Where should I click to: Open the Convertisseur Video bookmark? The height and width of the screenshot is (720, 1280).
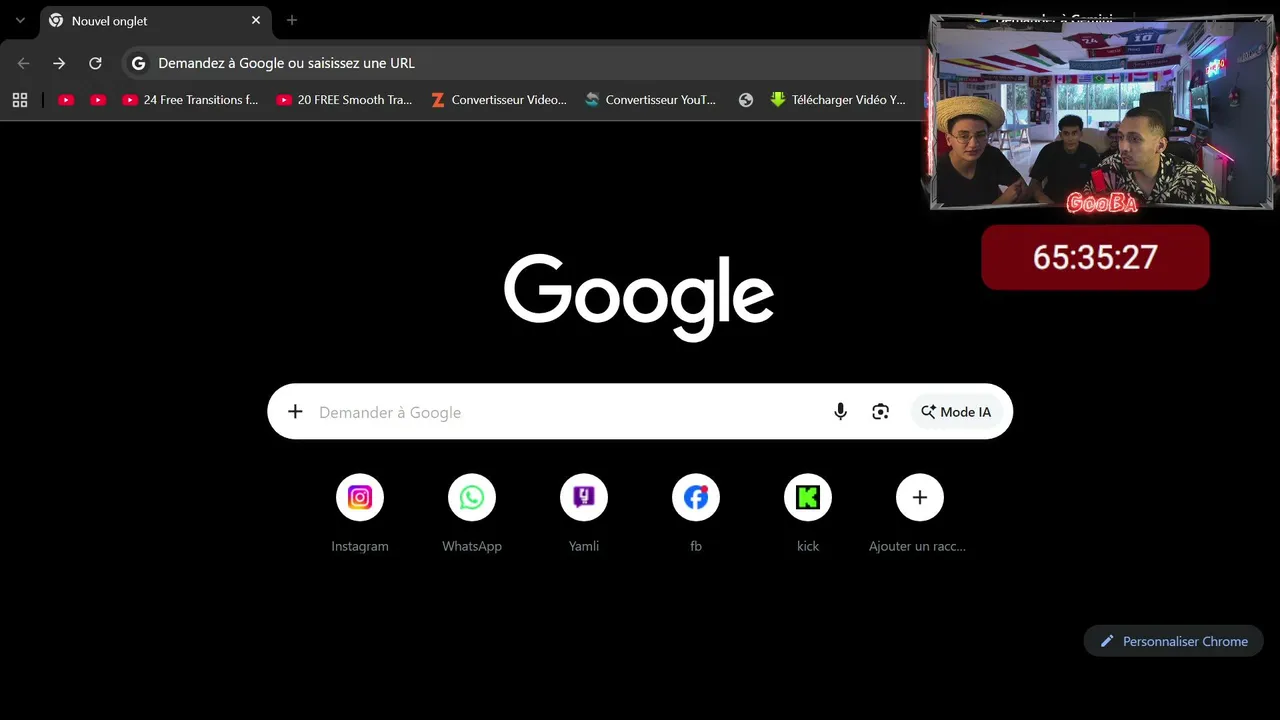498,100
